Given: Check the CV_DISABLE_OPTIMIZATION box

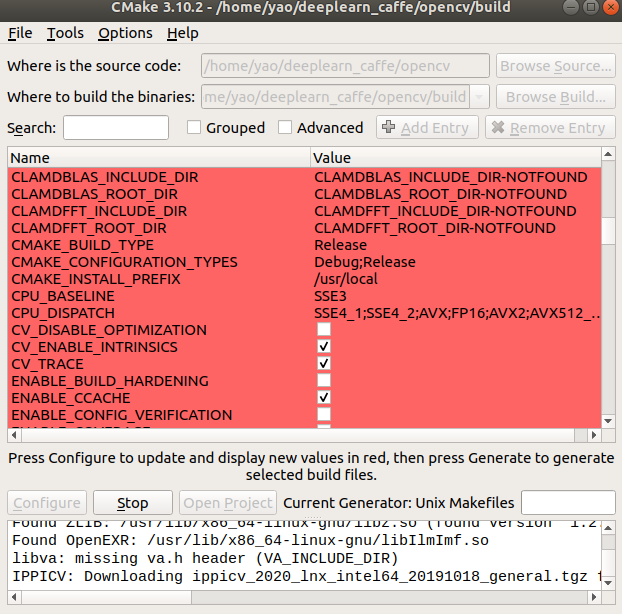Looking at the screenshot, I should (x=324, y=330).
